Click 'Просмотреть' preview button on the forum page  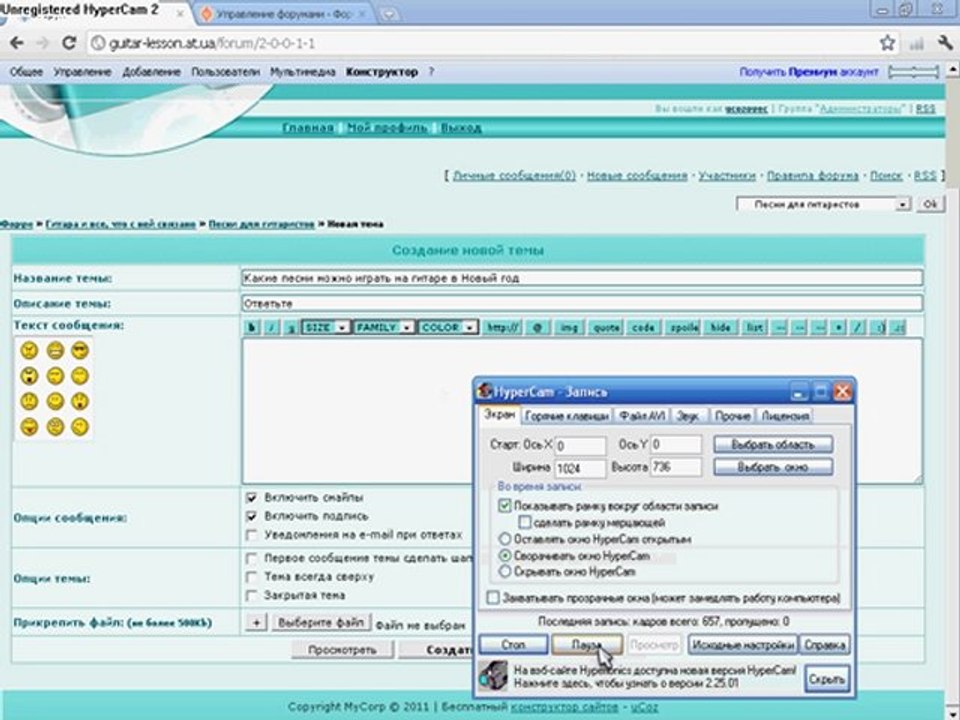click(x=342, y=650)
